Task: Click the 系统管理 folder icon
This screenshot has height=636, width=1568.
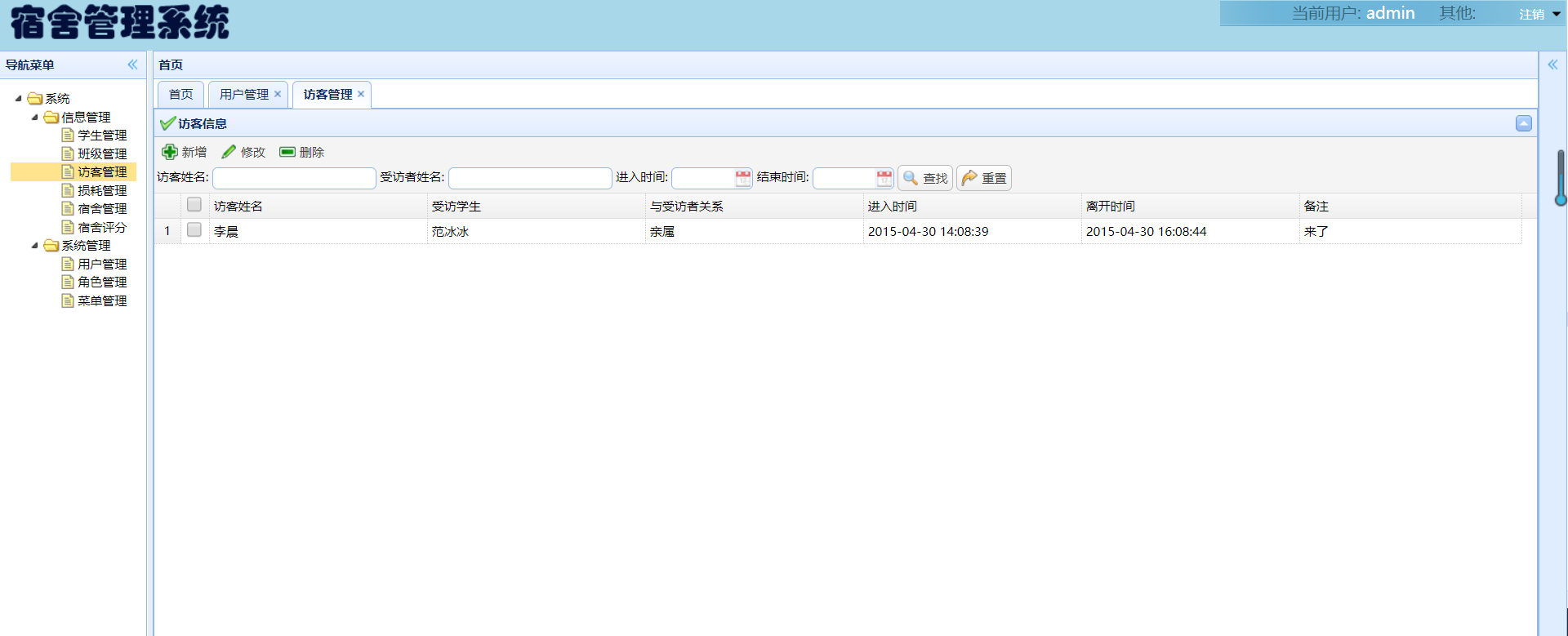Action: point(51,245)
